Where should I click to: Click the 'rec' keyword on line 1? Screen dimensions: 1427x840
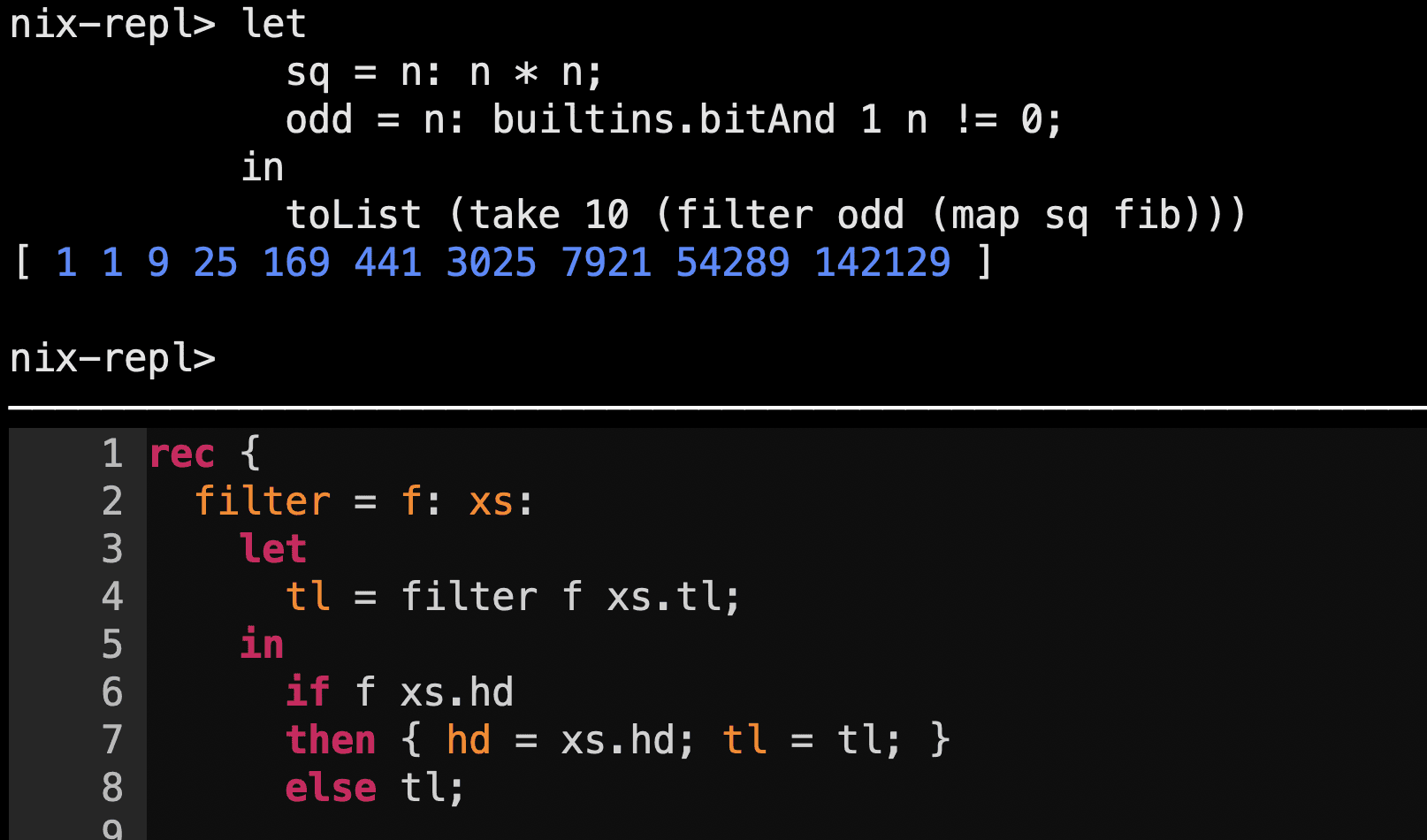(x=182, y=454)
